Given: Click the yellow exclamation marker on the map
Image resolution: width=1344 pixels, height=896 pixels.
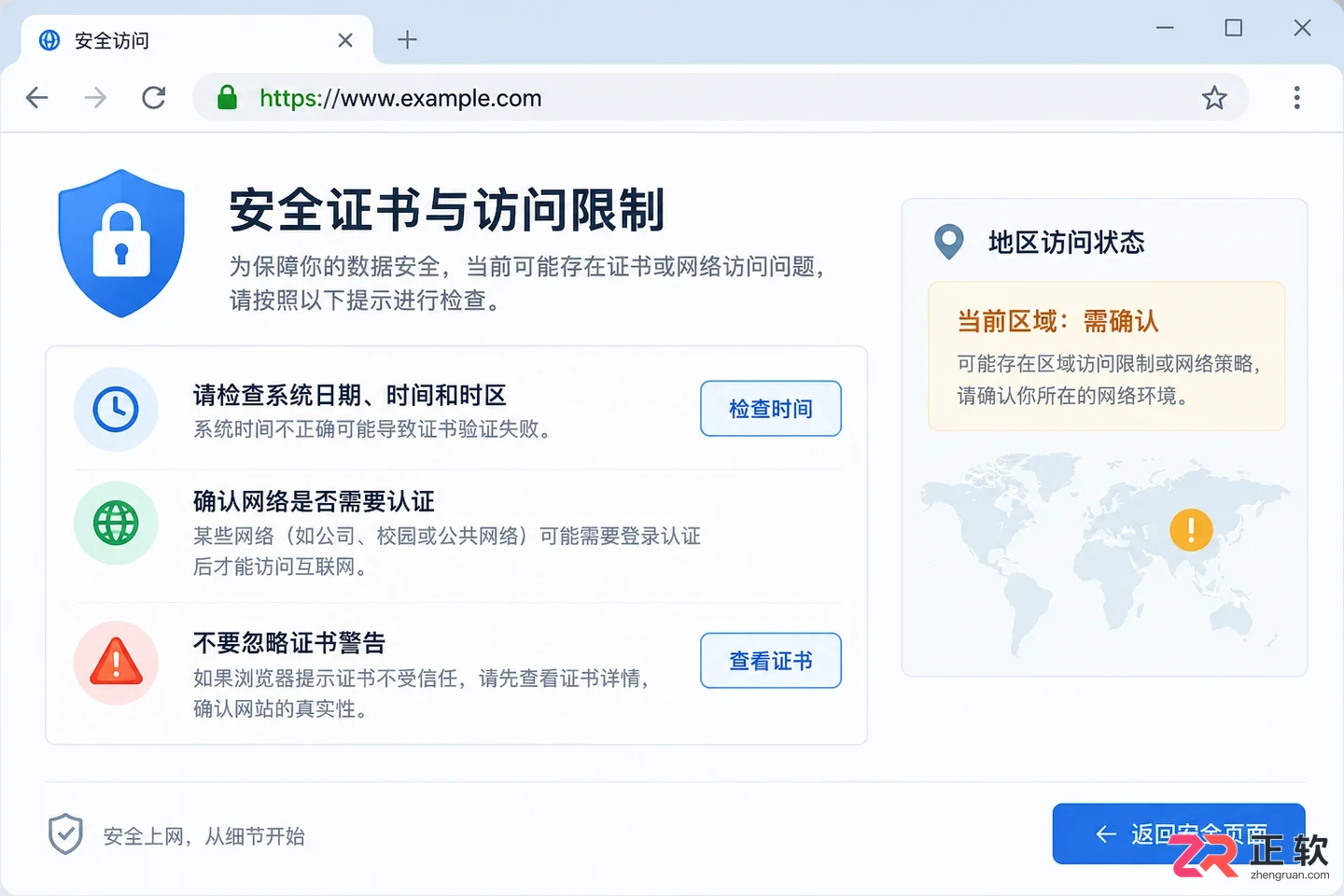Looking at the screenshot, I should tap(1191, 530).
